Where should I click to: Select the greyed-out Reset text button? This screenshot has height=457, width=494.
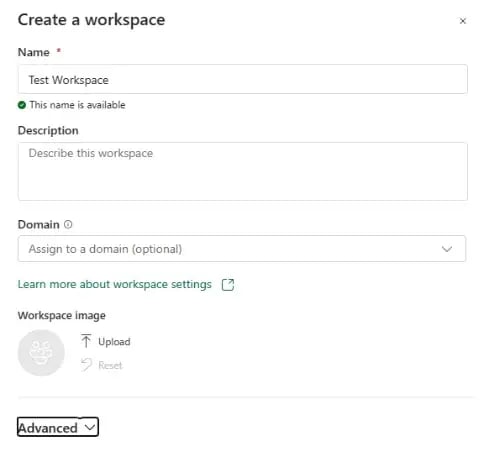click(110, 365)
